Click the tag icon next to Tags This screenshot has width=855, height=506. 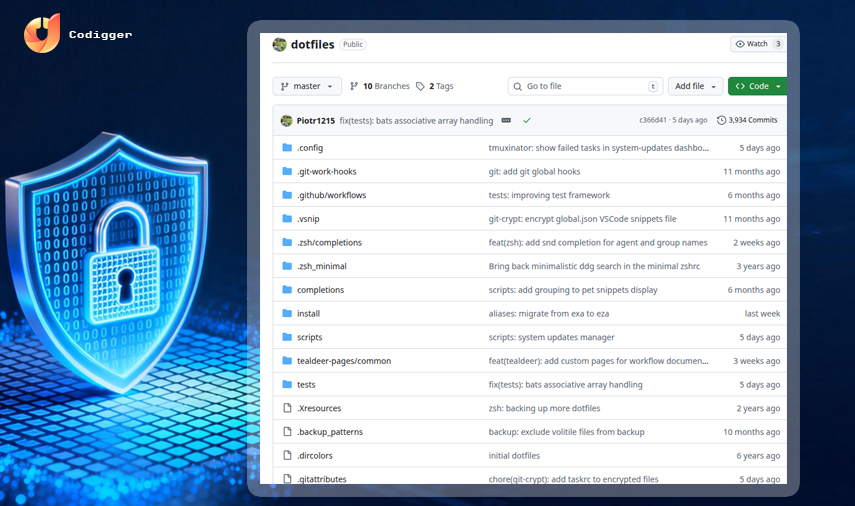click(420, 86)
